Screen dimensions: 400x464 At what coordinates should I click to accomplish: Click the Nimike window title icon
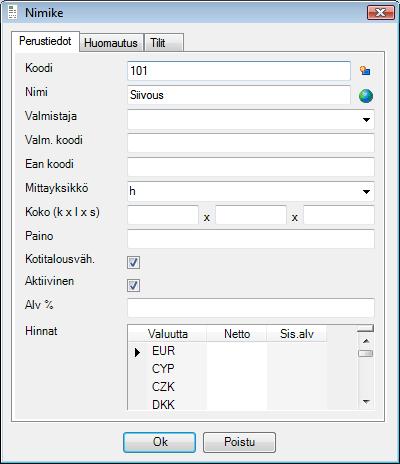coord(13,13)
